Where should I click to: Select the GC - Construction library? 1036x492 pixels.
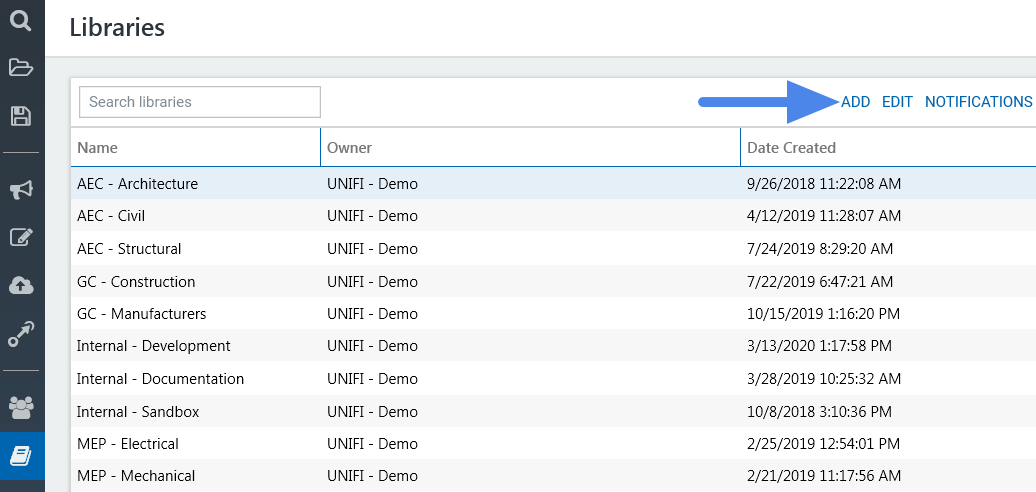click(x=136, y=282)
